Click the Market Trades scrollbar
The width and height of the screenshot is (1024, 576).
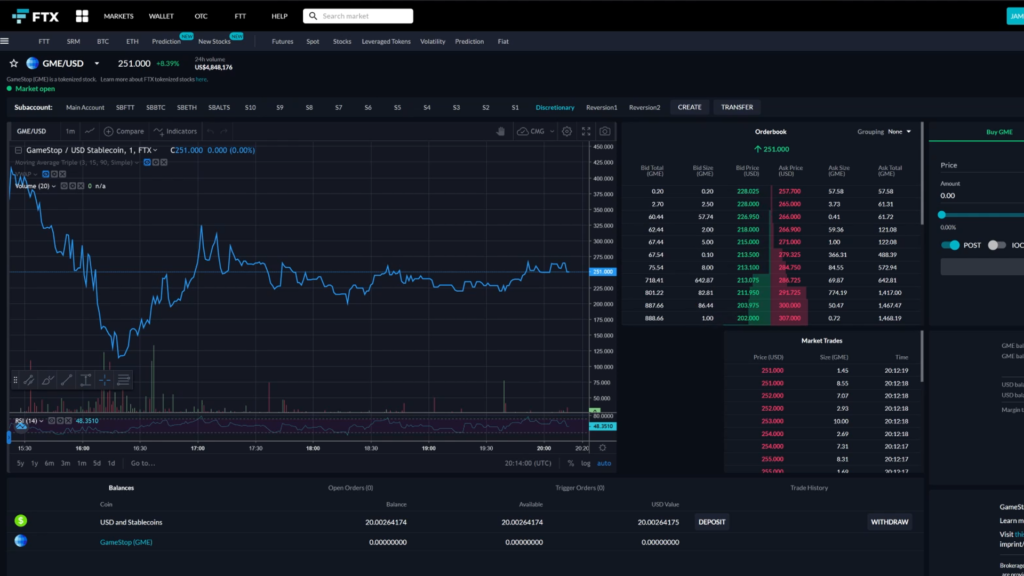click(x=922, y=357)
